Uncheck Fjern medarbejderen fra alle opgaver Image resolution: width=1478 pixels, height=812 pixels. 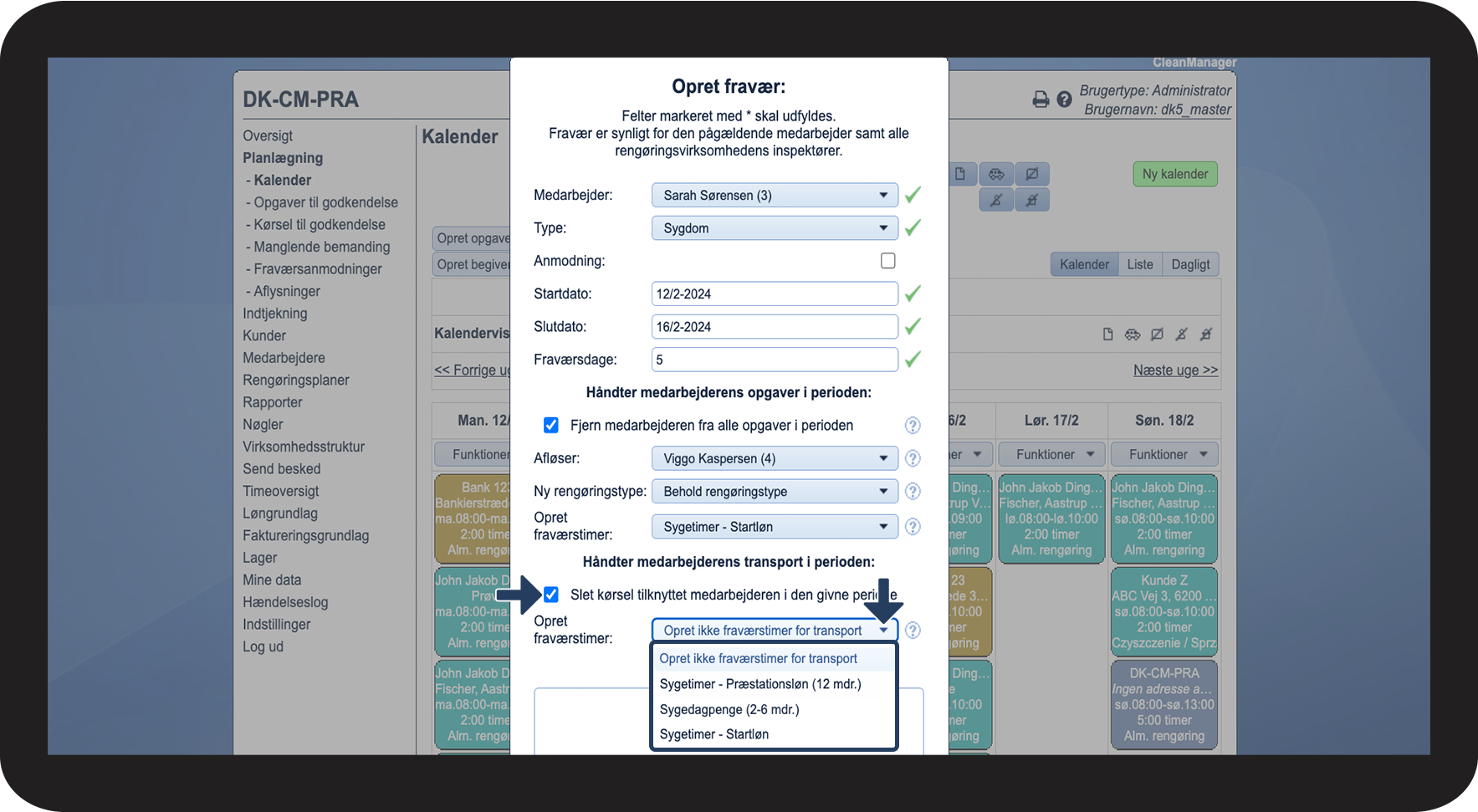tap(551, 426)
